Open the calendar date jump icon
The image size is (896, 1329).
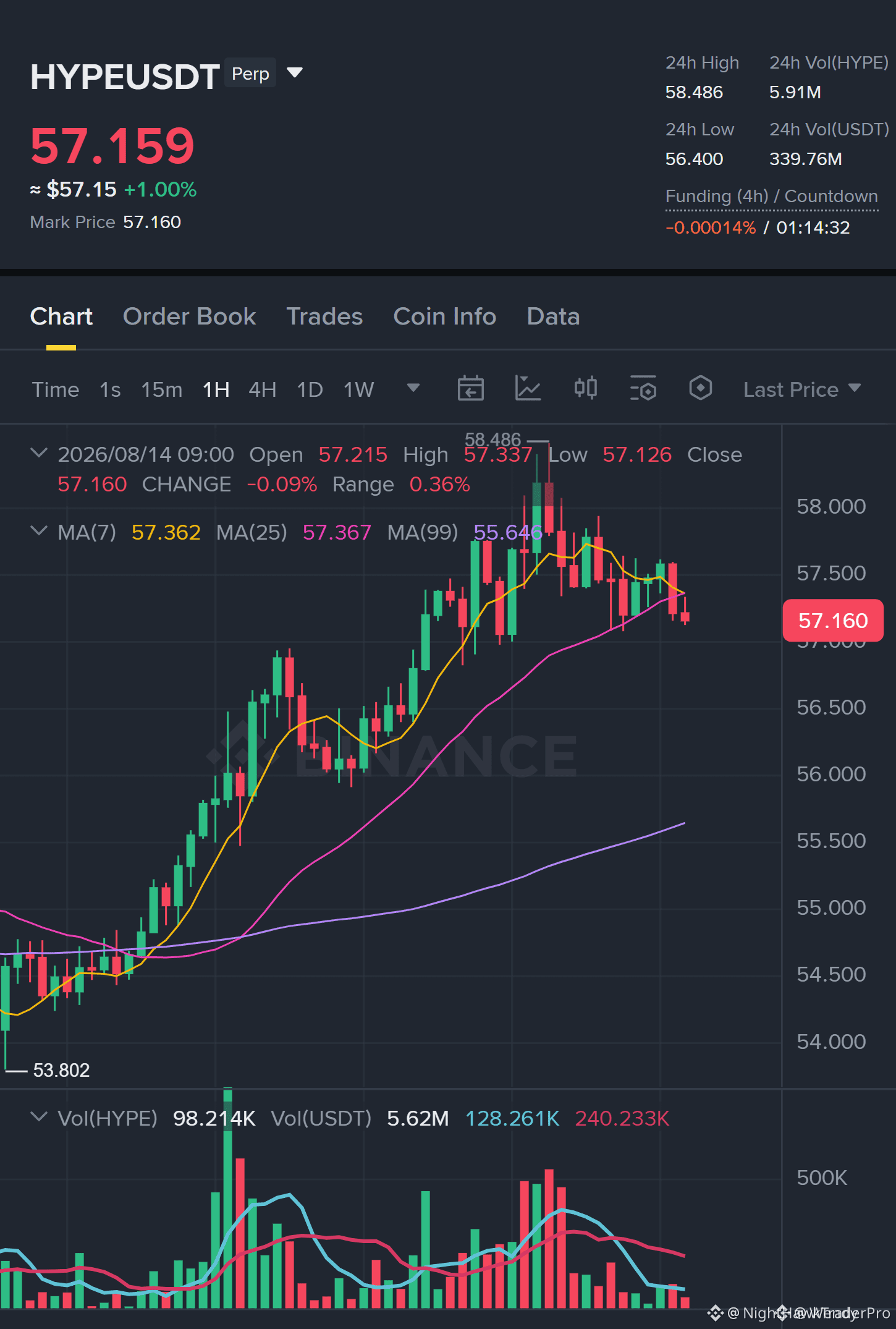coord(470,389)
